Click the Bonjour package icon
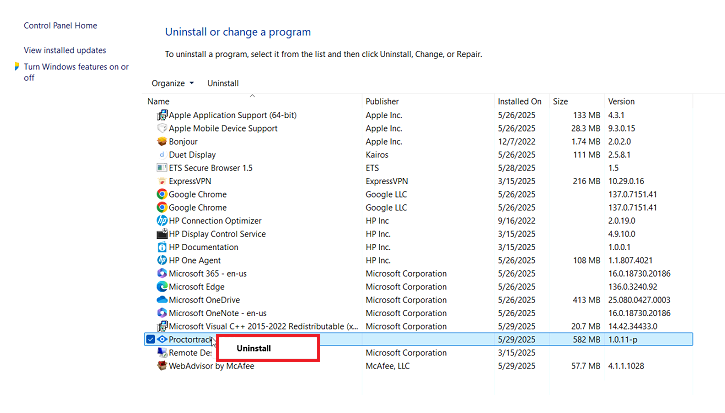The height and width of the screenshot is (413, 725). 162,142
